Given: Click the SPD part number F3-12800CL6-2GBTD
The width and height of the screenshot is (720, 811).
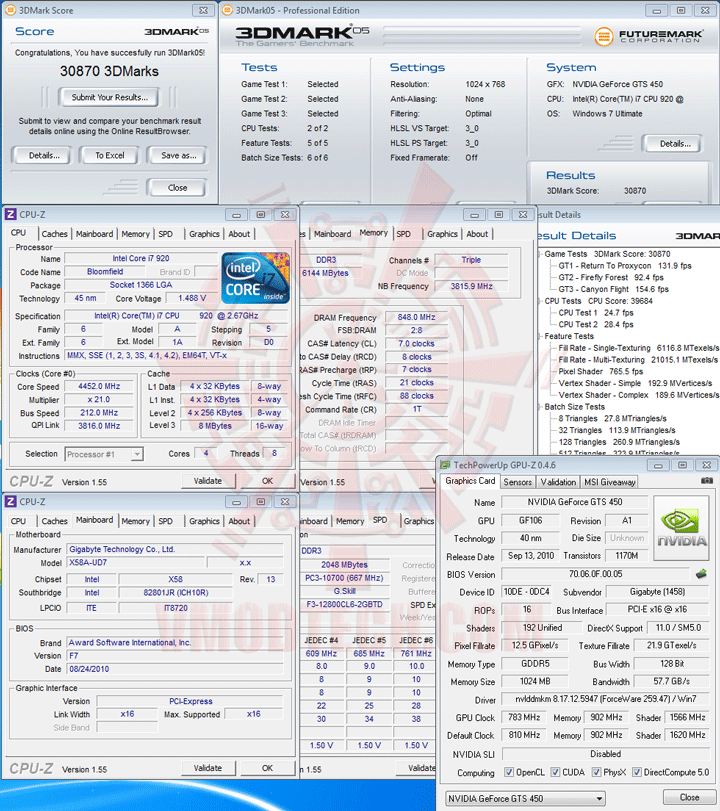Looking at the screenshot, I should [x=344, y=605].
